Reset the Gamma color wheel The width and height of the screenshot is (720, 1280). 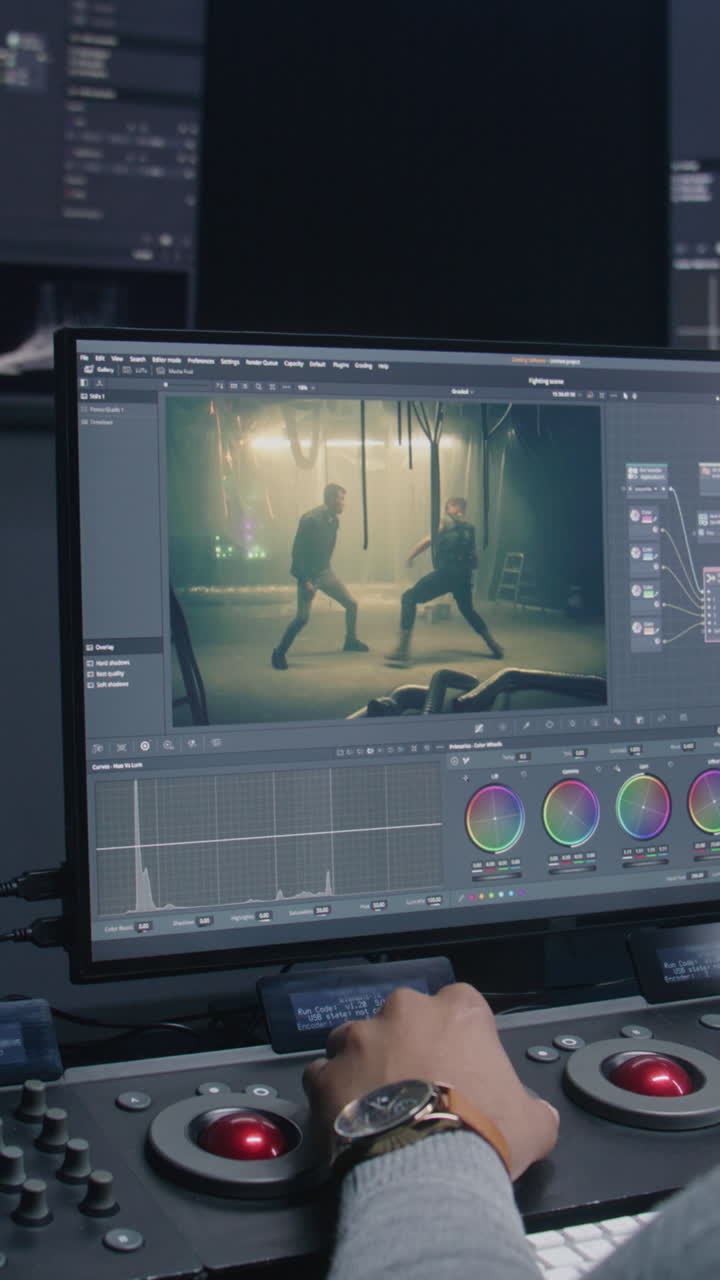click(x=598, y=769)
